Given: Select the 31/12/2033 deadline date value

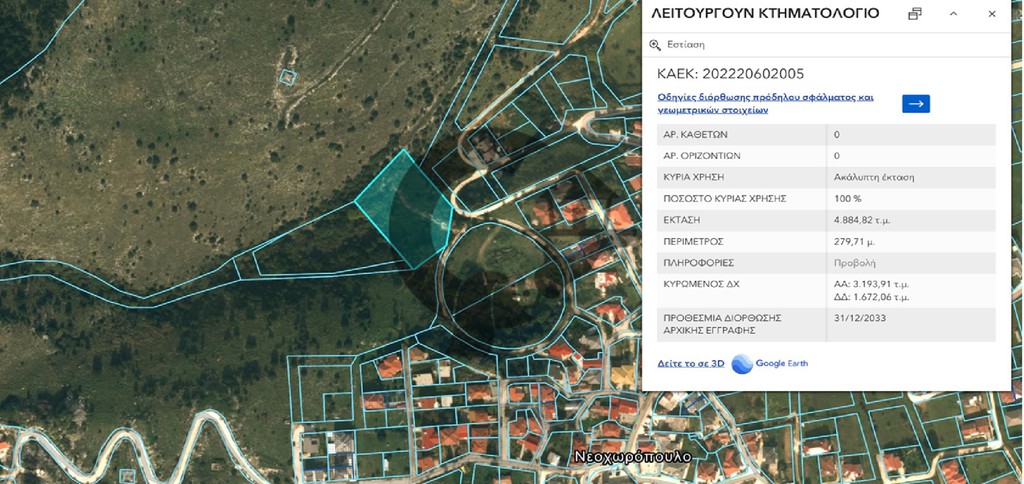Looking at the screenshot, I should 858,318.
